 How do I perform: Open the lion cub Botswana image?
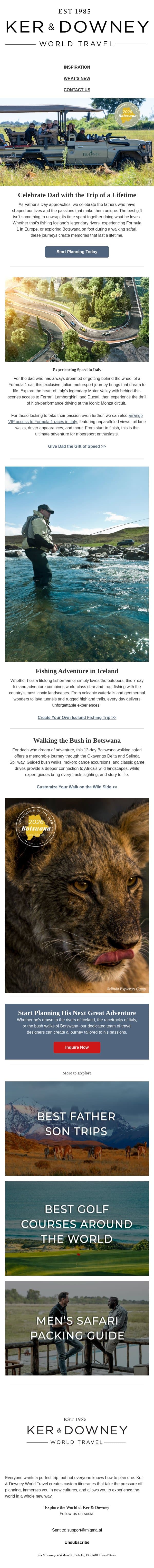point(77,895)
